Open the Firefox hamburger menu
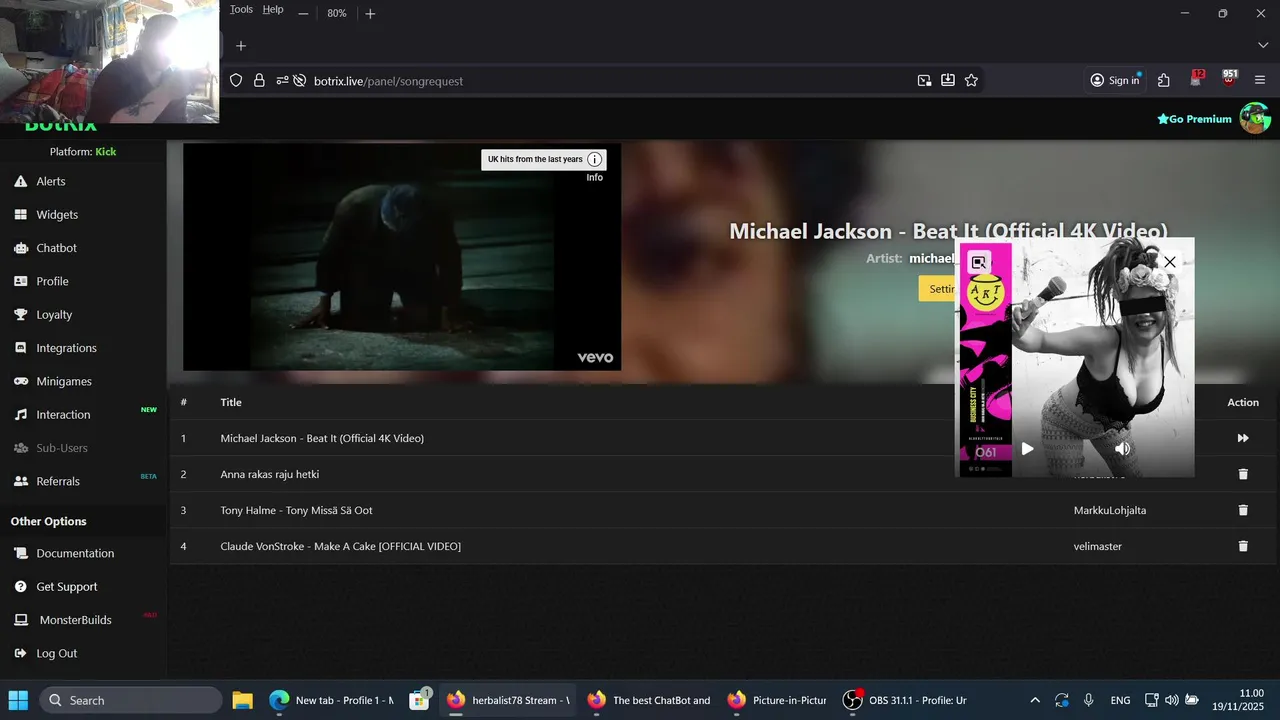This screenshot has height=720, width=1280. (x=1260, y=81)
